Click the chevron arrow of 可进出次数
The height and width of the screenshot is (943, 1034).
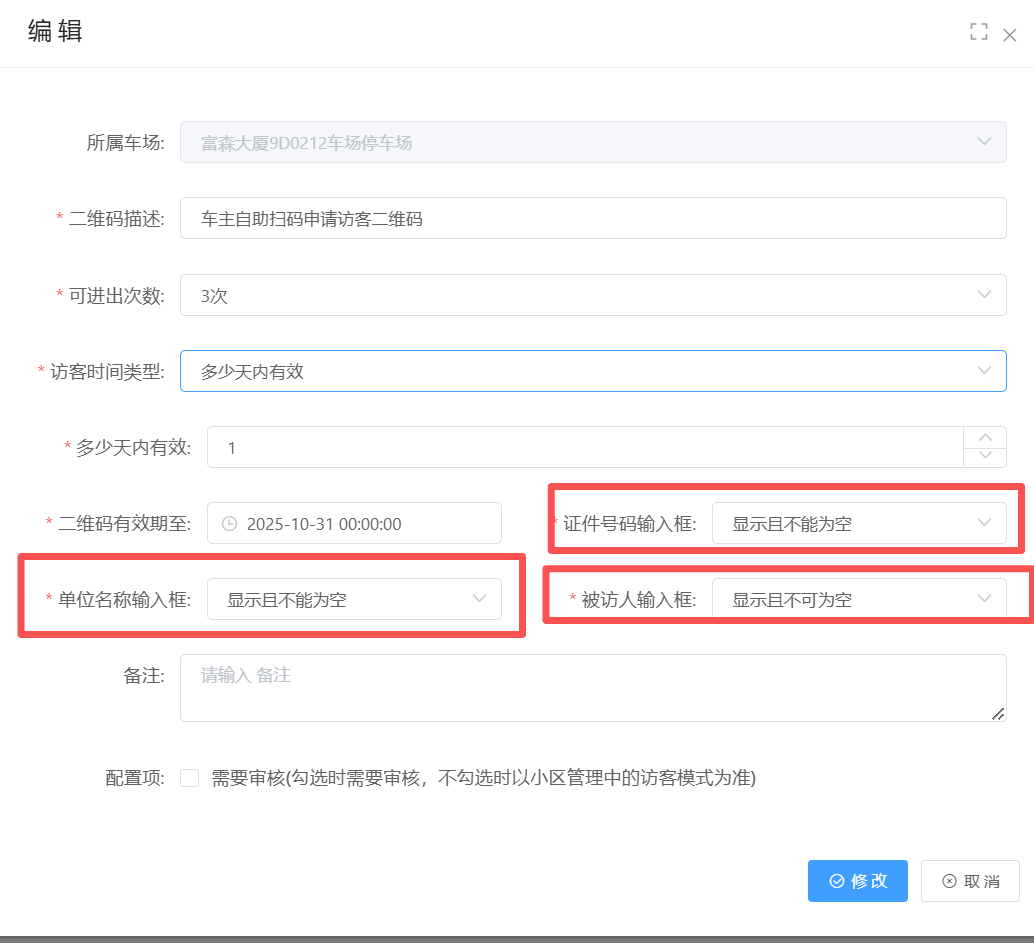point(984,294)
